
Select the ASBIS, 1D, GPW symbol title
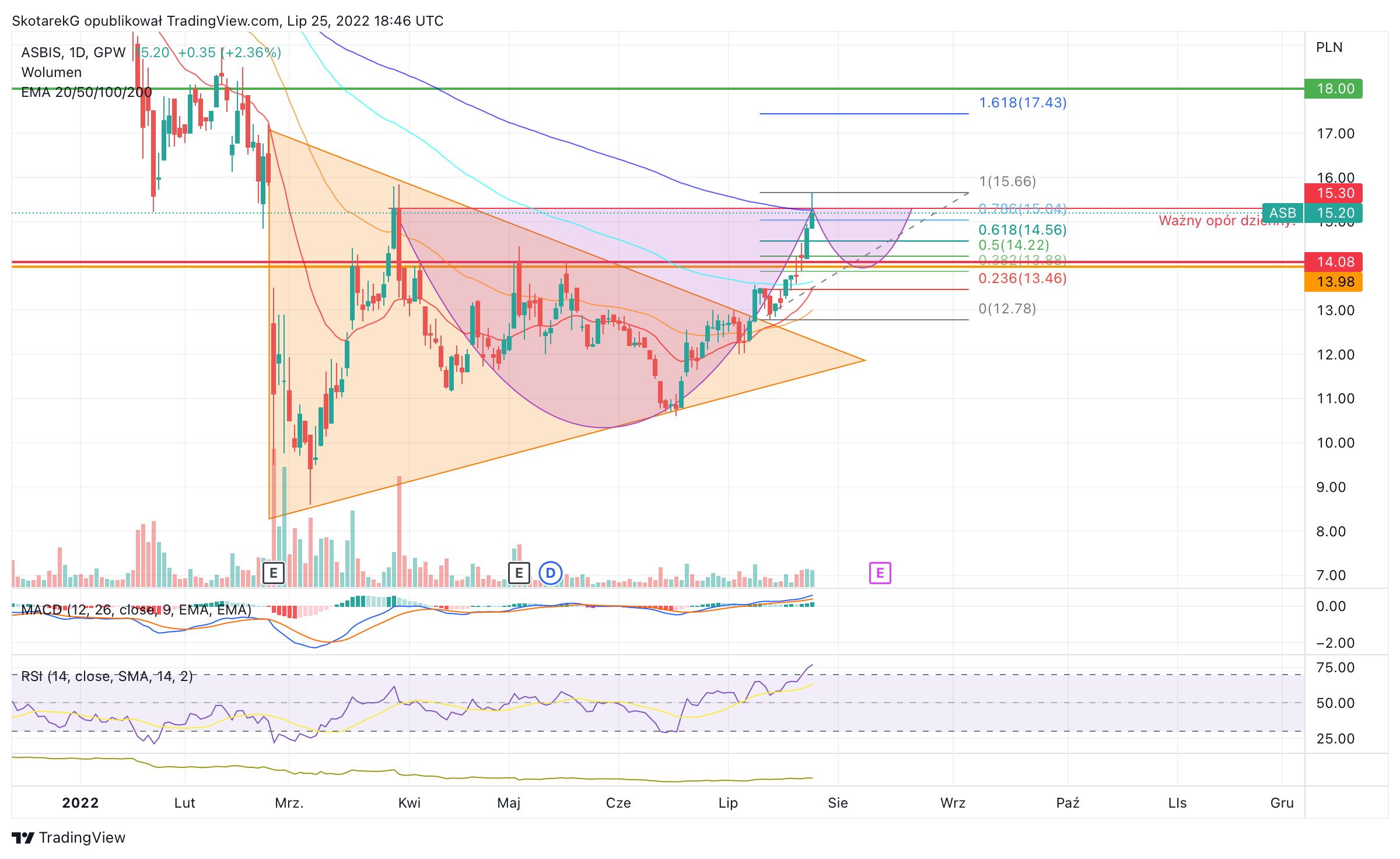coord(73,53)
